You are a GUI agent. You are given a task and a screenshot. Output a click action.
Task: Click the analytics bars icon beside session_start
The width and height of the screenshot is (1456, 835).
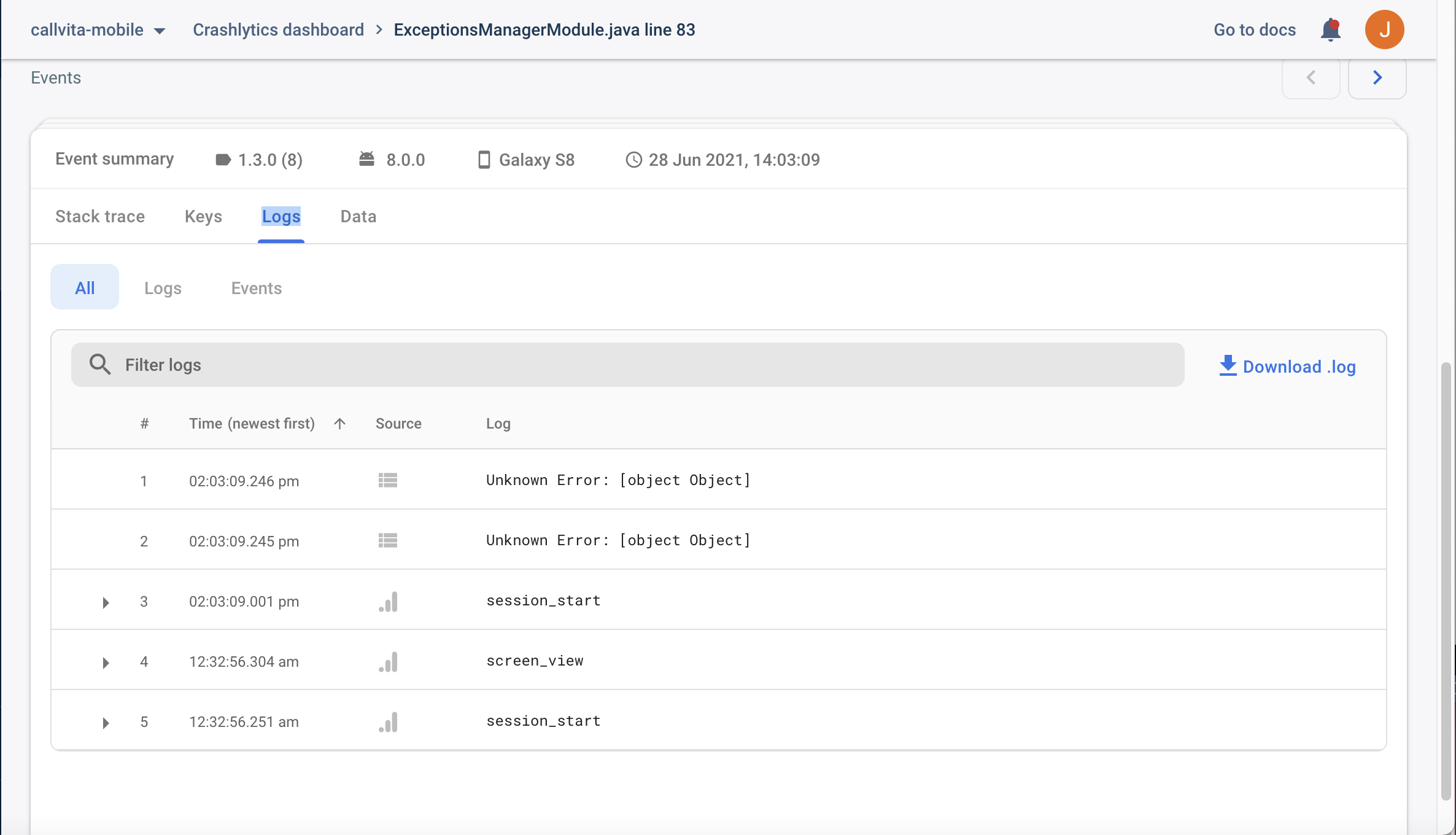[x=388, y=602]
